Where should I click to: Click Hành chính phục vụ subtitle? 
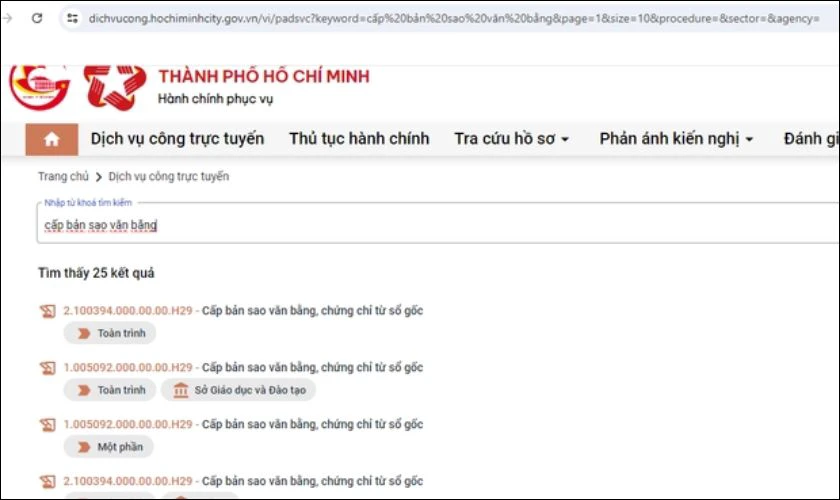pos(215,99)
